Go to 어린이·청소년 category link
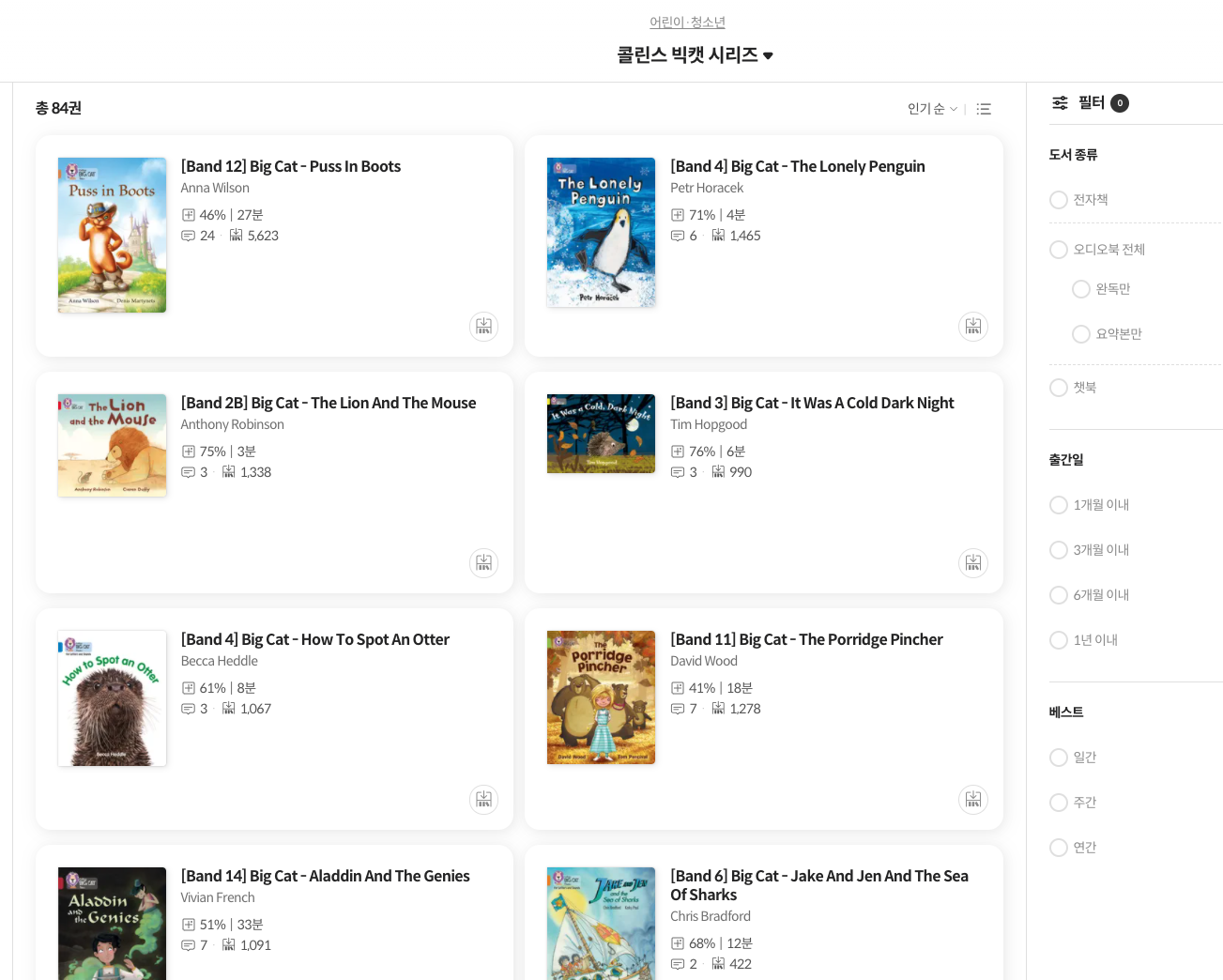The width and height of the screenshot is (1223, 980). 687,23
